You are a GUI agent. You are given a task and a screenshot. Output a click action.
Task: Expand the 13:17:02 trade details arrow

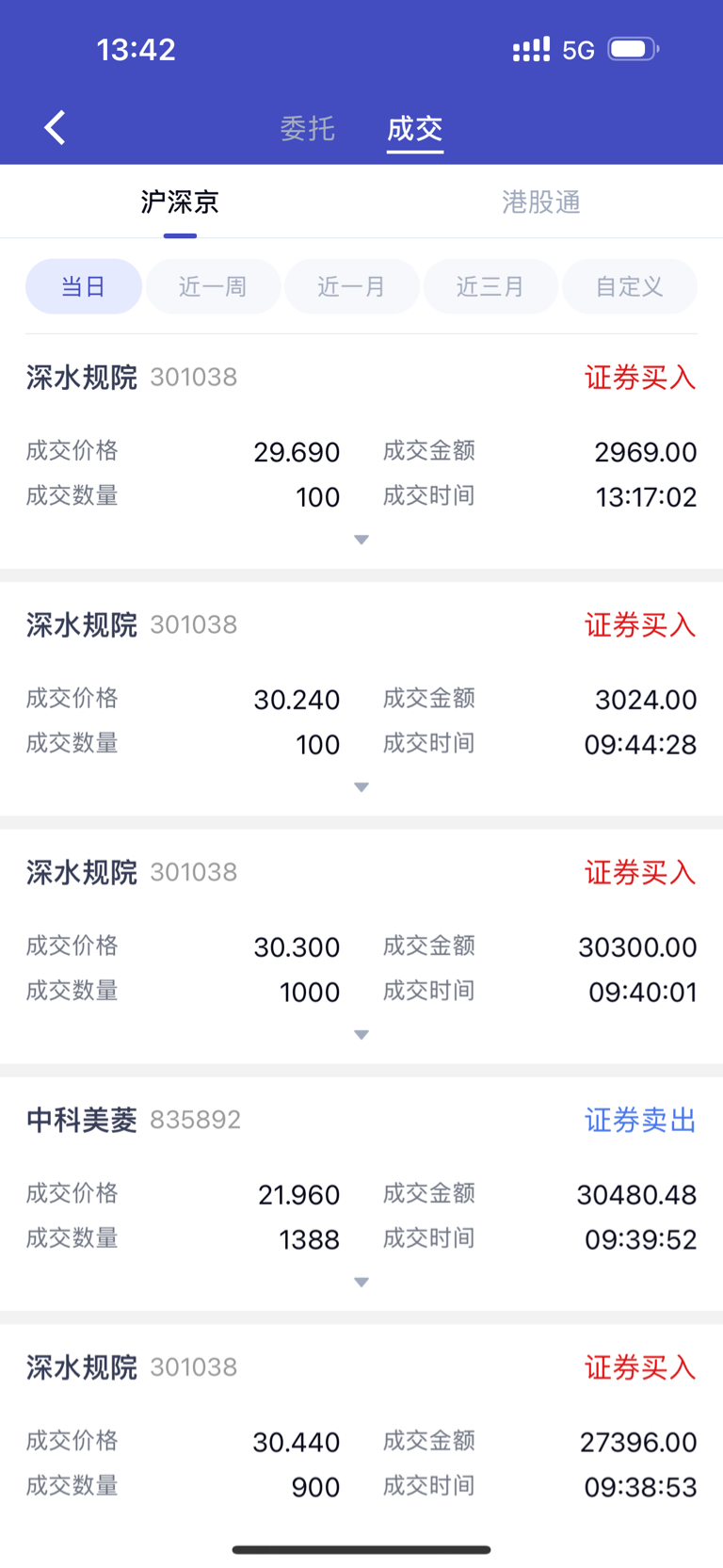point(361,540)
